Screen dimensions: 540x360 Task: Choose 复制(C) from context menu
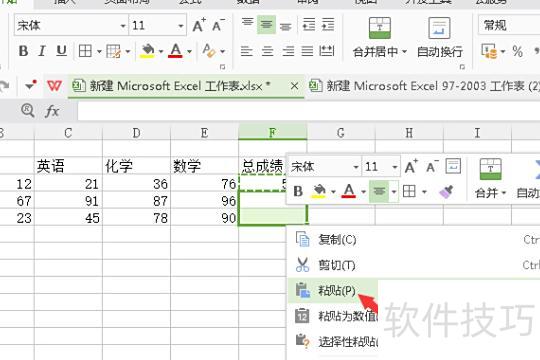413,240
